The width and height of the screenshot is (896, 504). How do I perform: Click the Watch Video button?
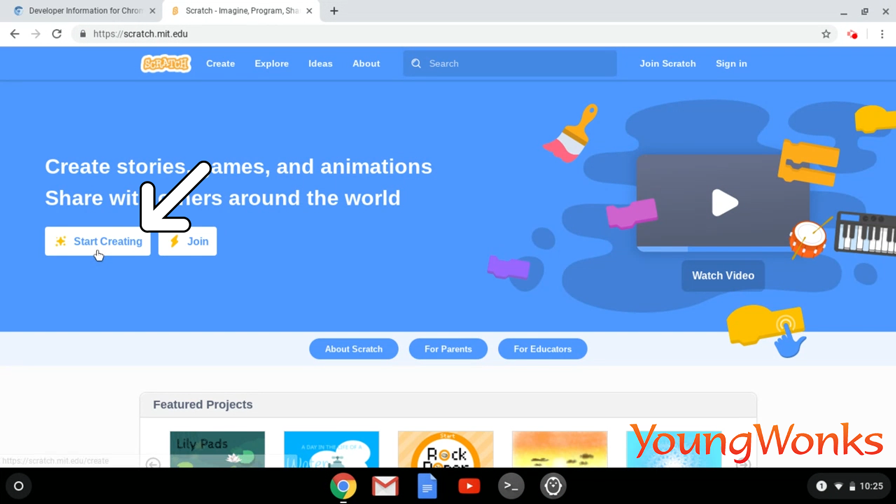(723, 275)
